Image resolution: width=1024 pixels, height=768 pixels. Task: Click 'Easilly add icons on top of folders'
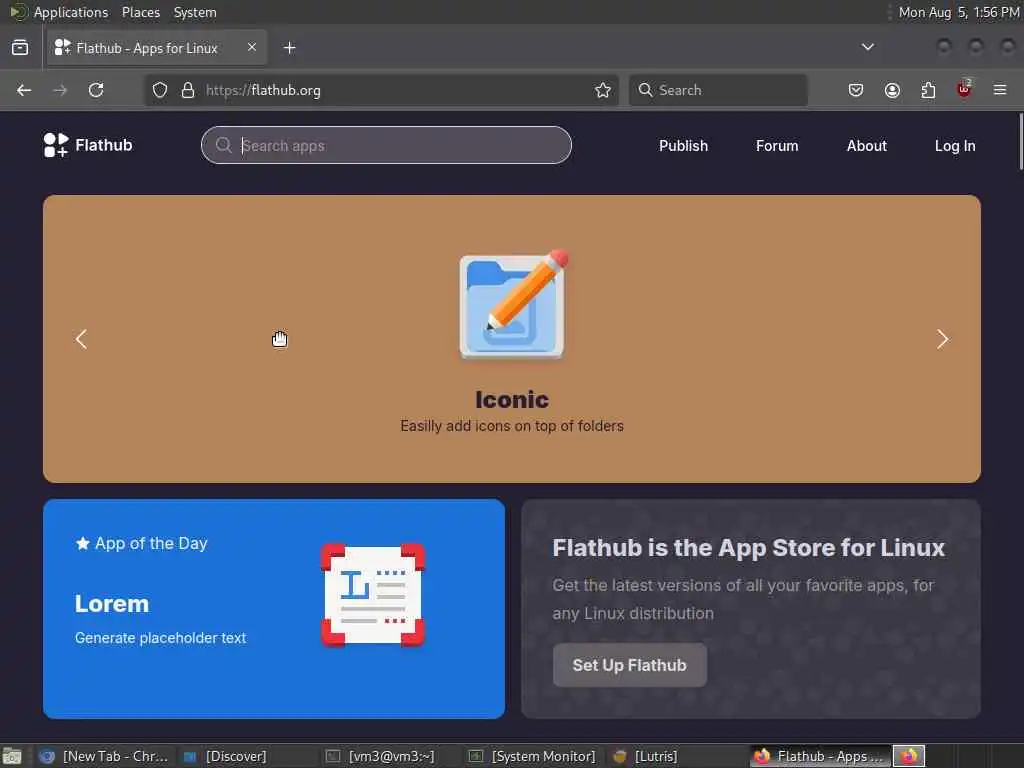(512, 426)
